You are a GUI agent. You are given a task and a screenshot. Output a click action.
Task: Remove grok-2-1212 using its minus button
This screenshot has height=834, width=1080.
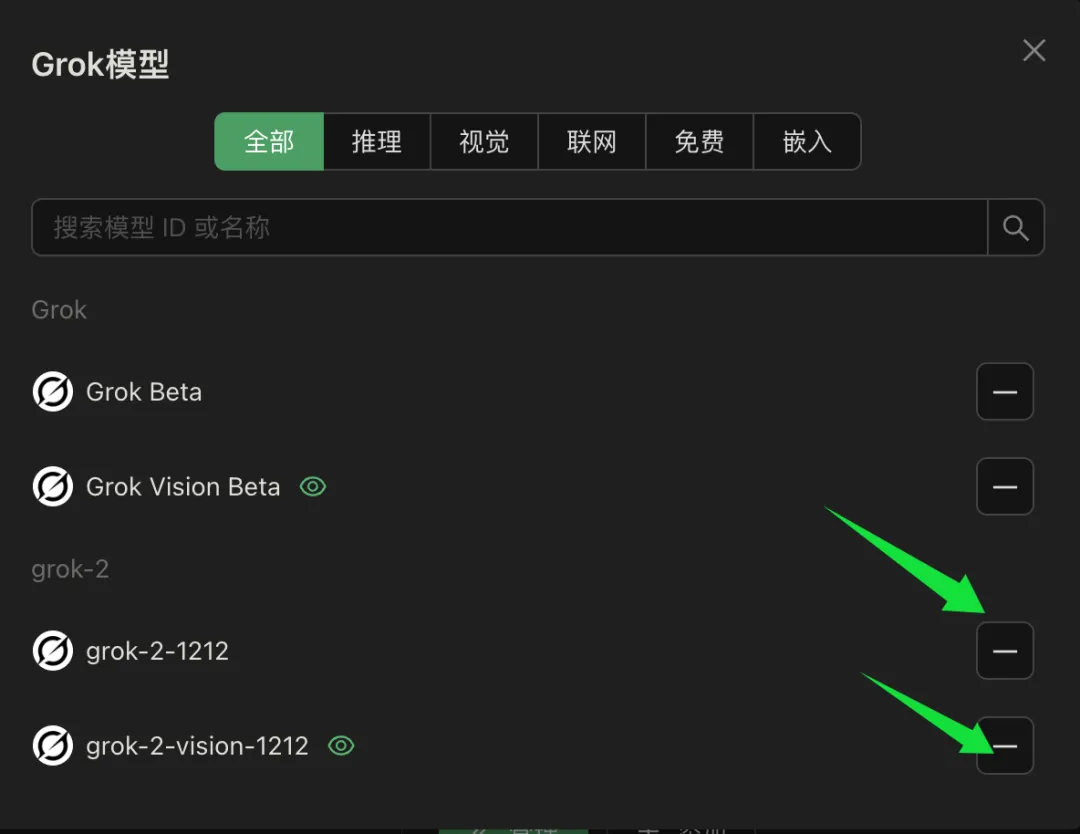pos(1005,651)
